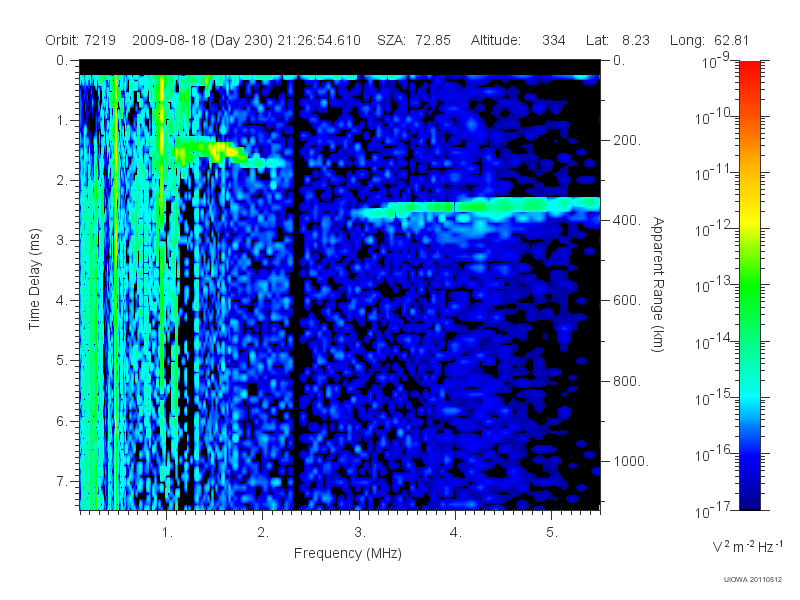
Task: Click the '600.' apparent range tick label
Action: (627, 301)
